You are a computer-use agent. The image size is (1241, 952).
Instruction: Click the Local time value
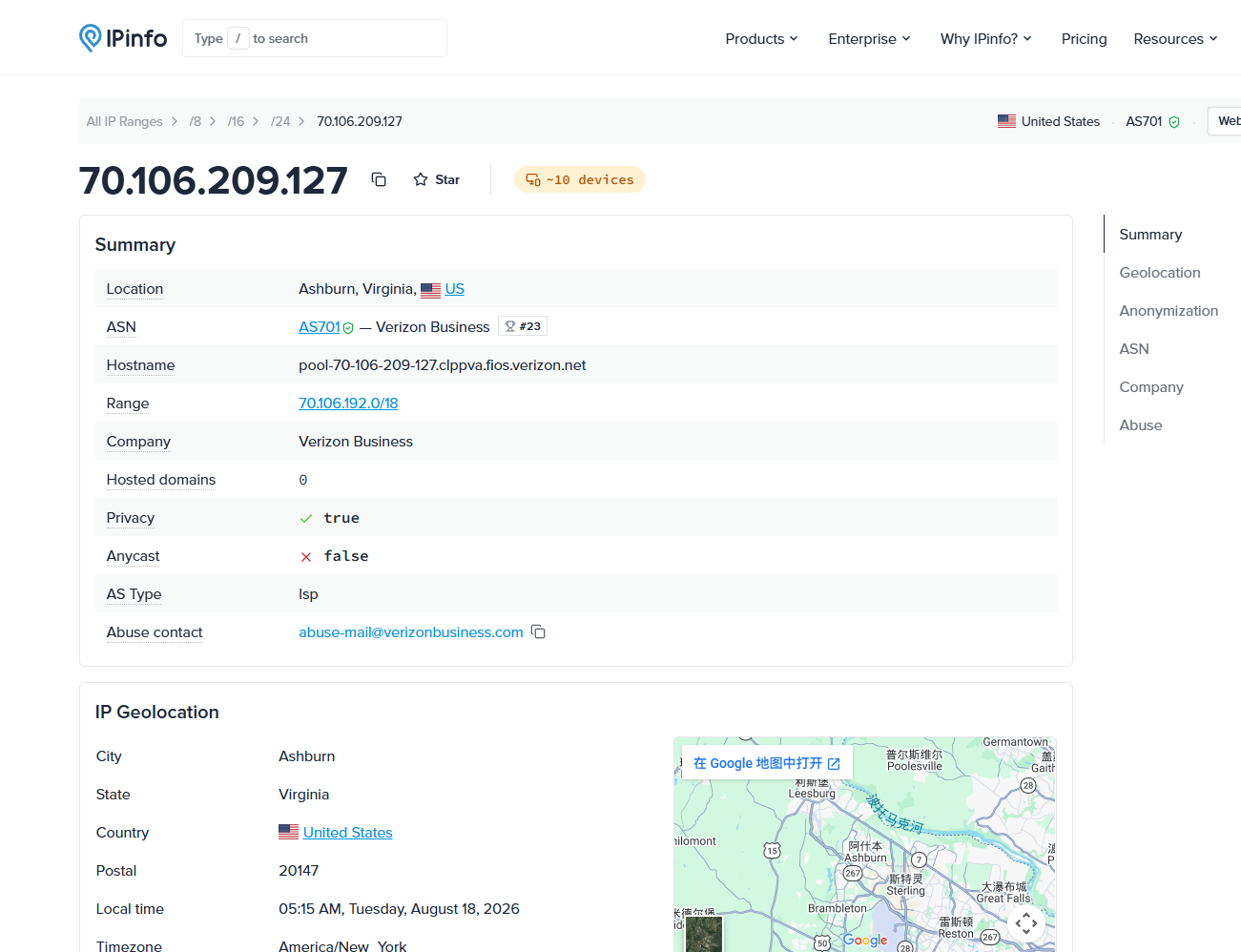coord(399,909)
